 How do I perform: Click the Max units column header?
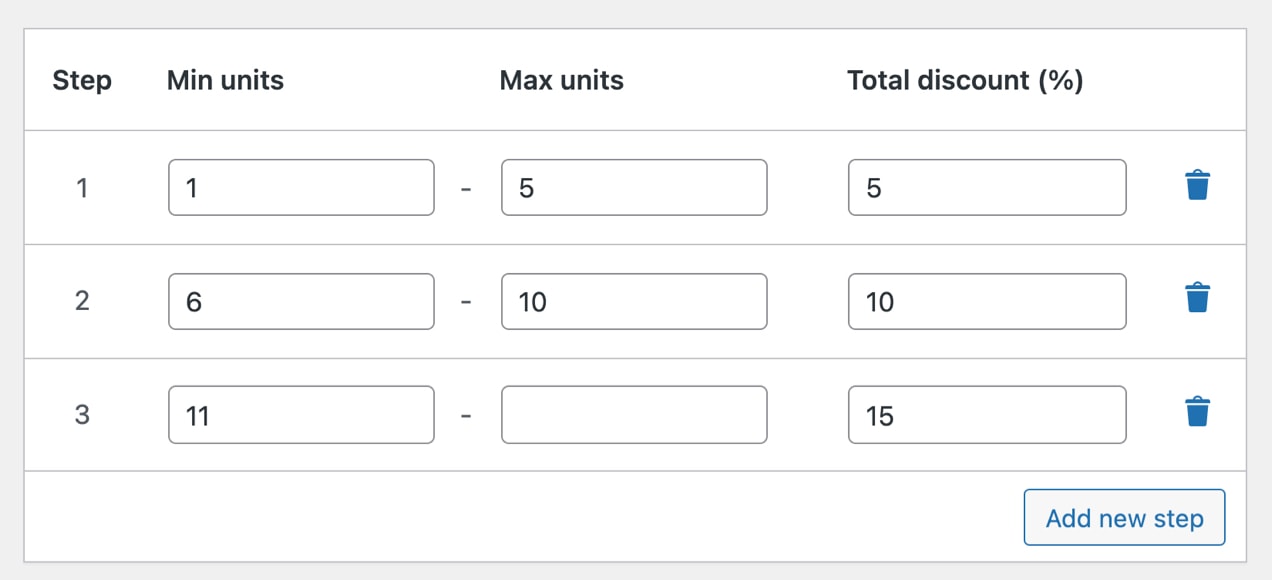pos(561,80)
